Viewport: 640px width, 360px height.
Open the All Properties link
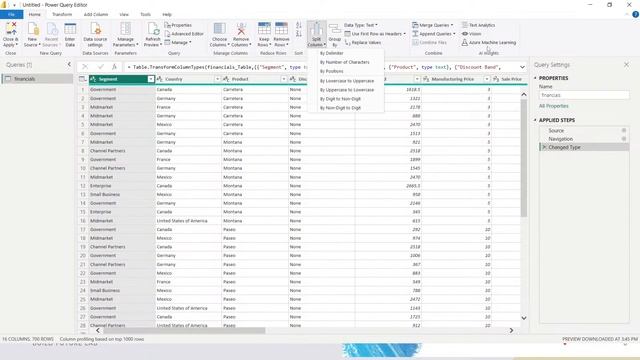pyautogui.click(x=553, y=106)
